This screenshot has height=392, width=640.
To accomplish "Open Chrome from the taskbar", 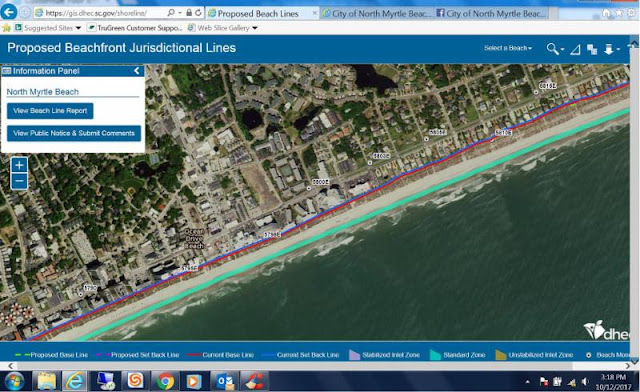I will tap(165, 381).
